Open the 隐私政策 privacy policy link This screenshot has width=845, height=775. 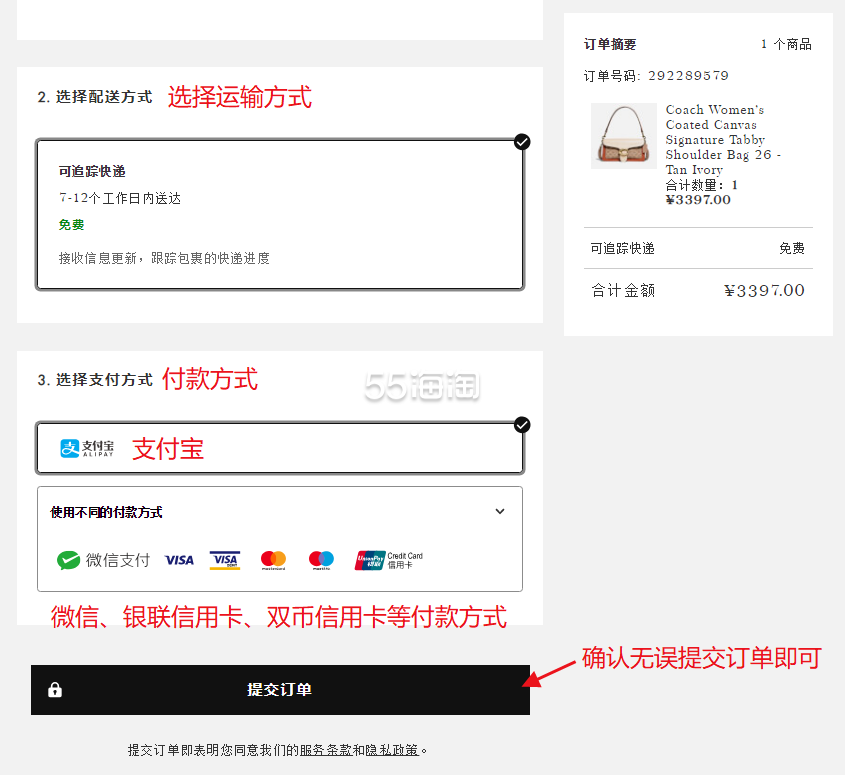point(392,750)
